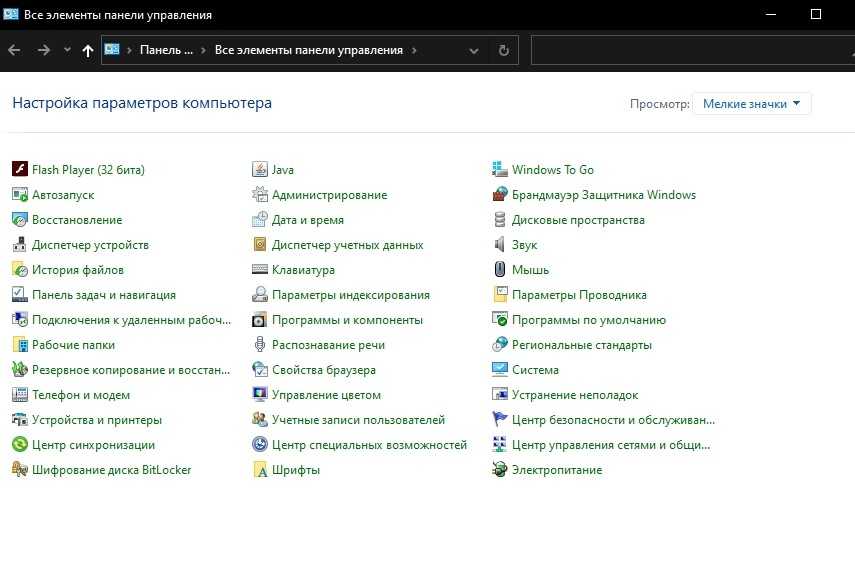Open address bar previous locations dropdown
The width and height of the screenshot is (855, 579).
(477, 50)
